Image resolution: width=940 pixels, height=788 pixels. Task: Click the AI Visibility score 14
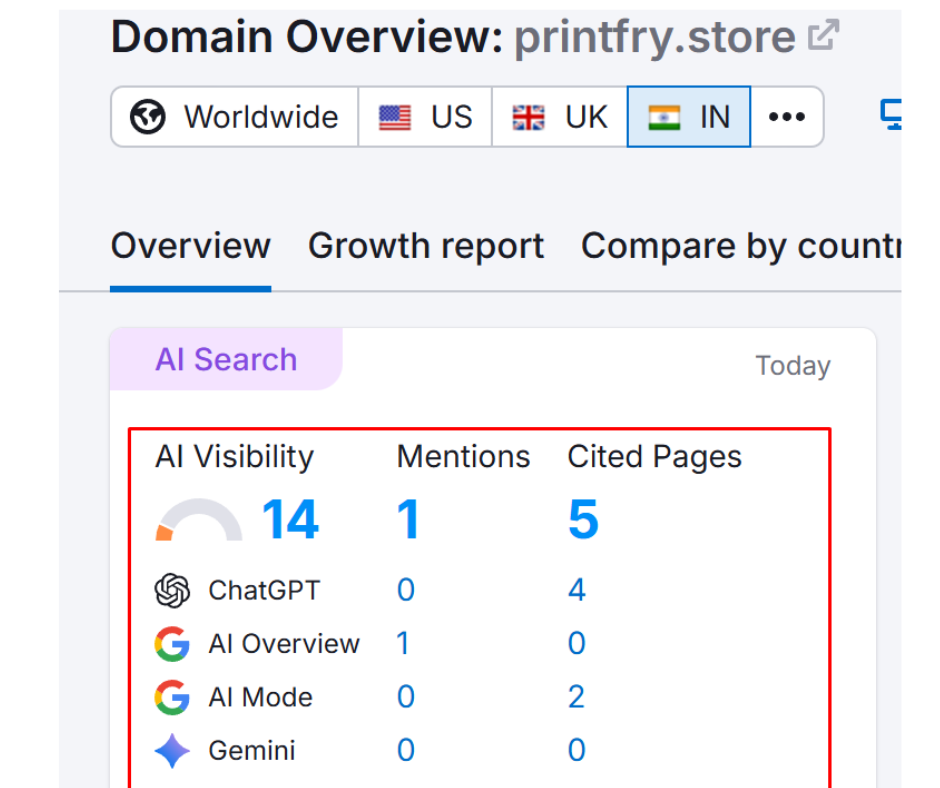click(290, 520)
